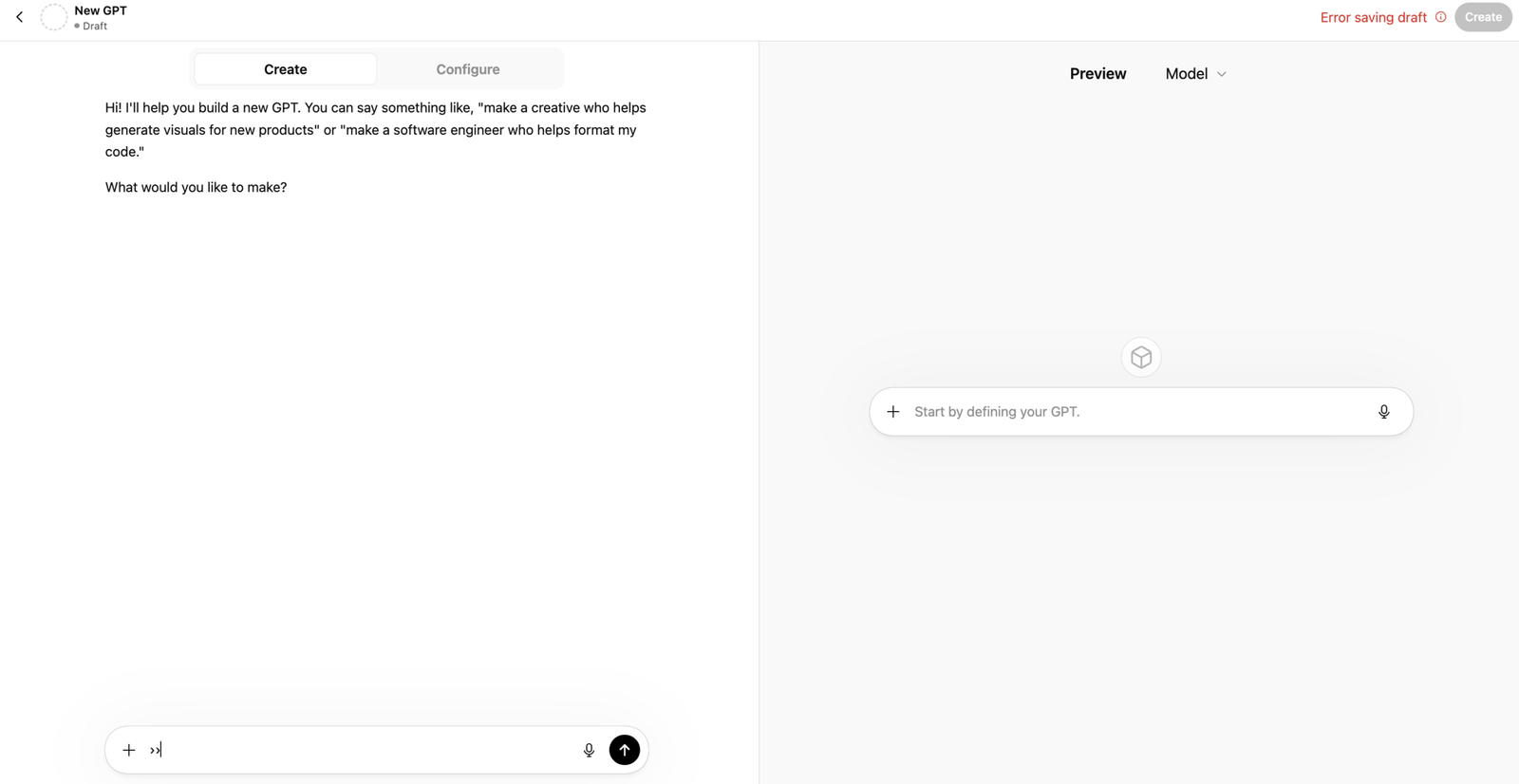Switch to the Configure tab

pyautogui.click(x=468, y=69)
